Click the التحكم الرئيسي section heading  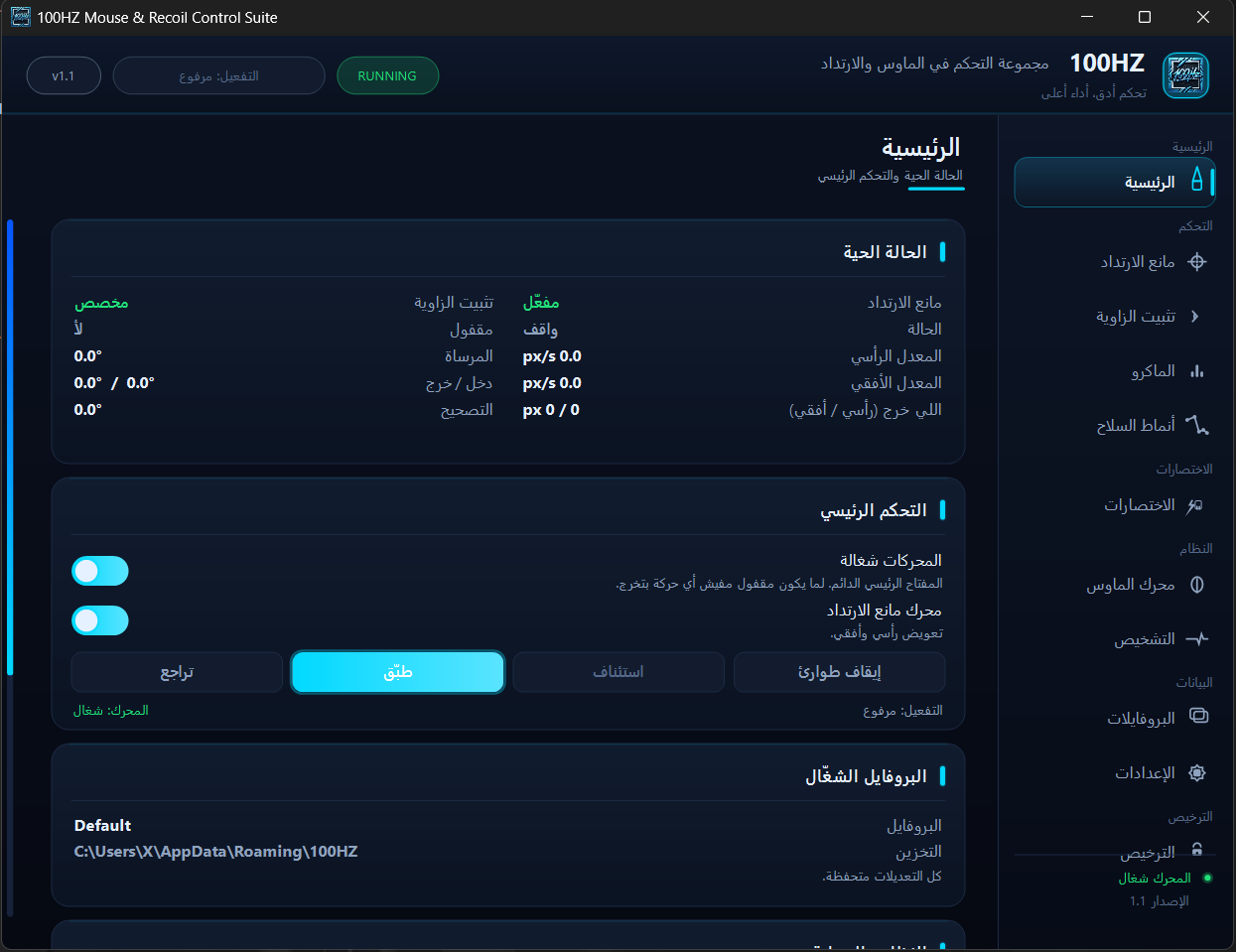[x=873, y=510]
